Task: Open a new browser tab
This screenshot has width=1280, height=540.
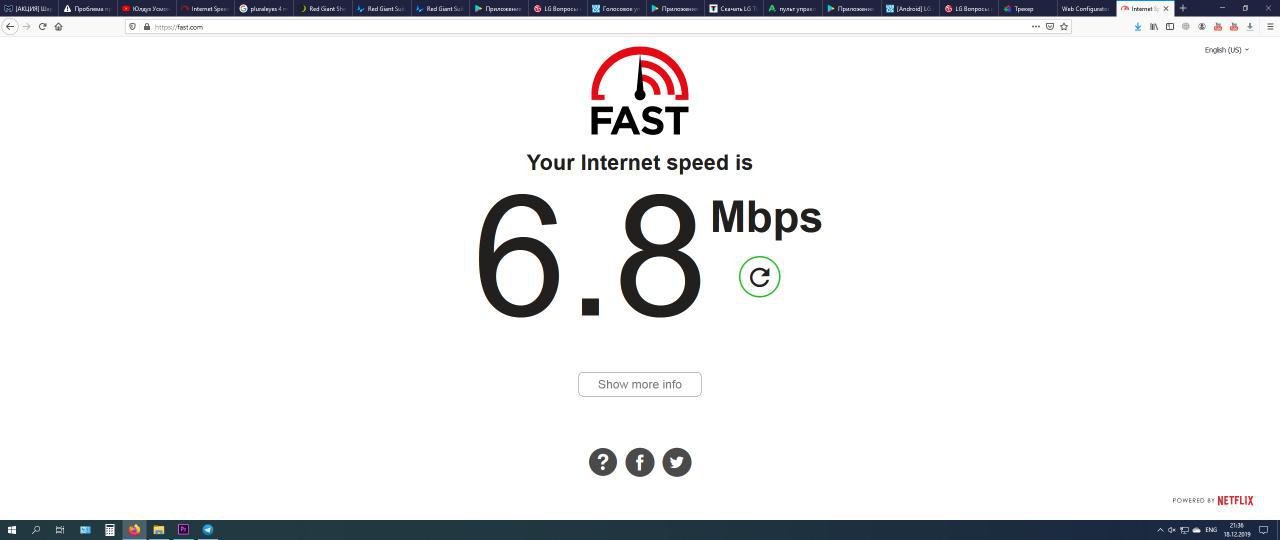Action: pyautogui.click(x=1183, y=8)
